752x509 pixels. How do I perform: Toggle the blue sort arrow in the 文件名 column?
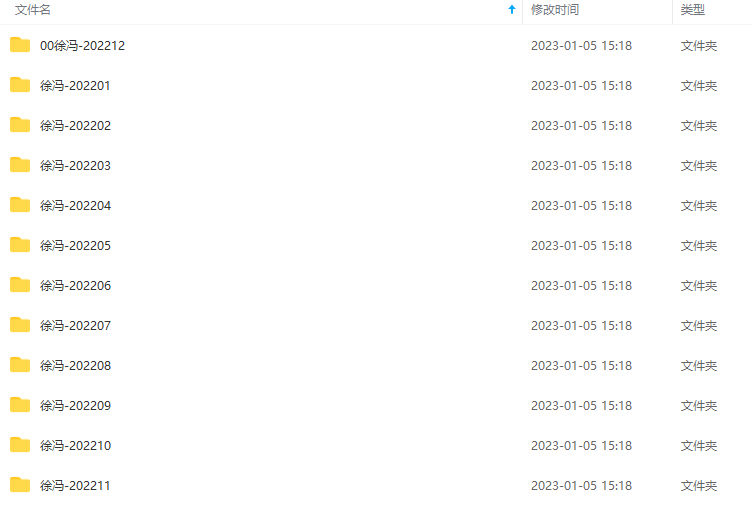pos(512,10)
